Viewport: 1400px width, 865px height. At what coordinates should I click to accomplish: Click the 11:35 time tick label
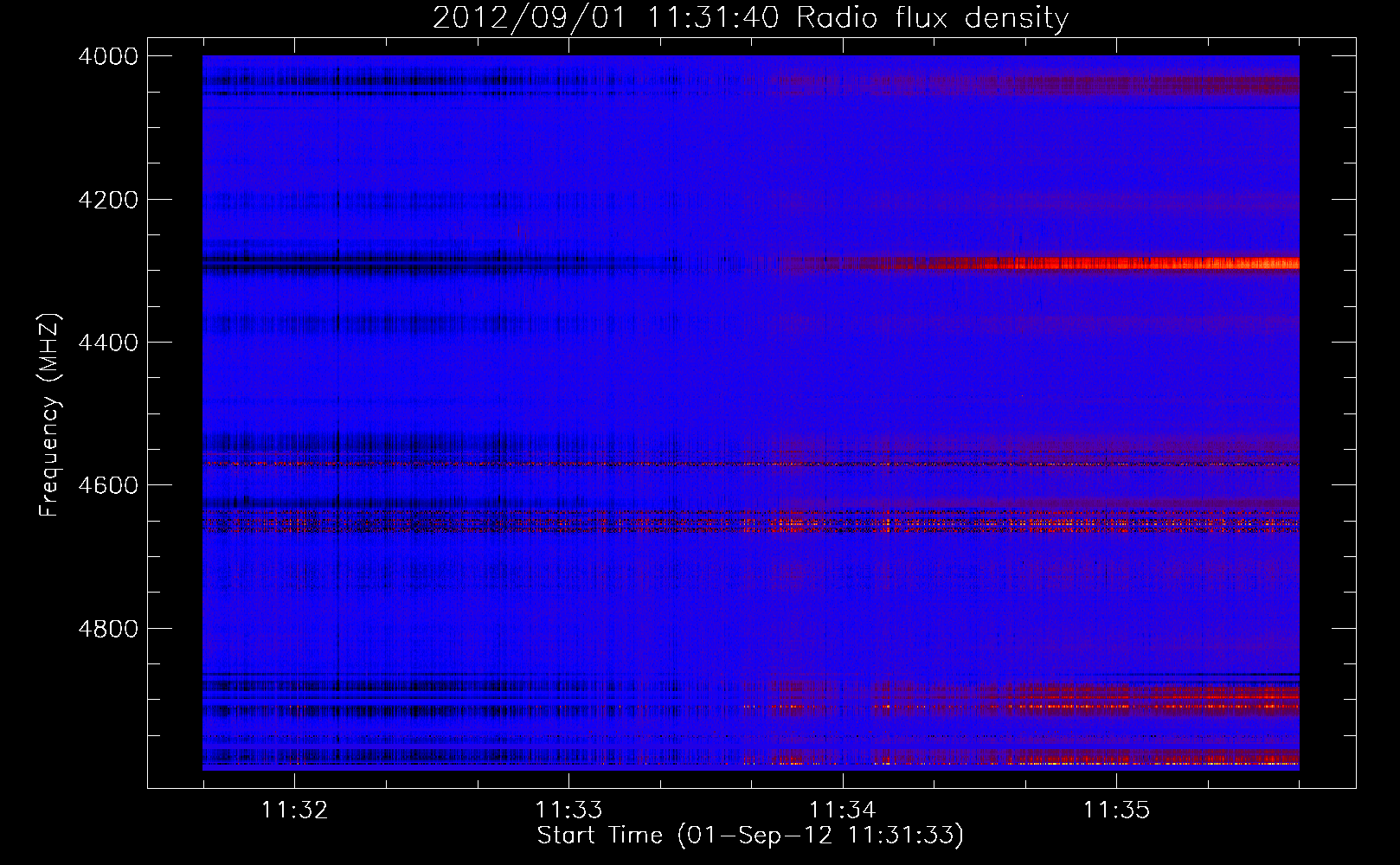(x=1117, y=810)
